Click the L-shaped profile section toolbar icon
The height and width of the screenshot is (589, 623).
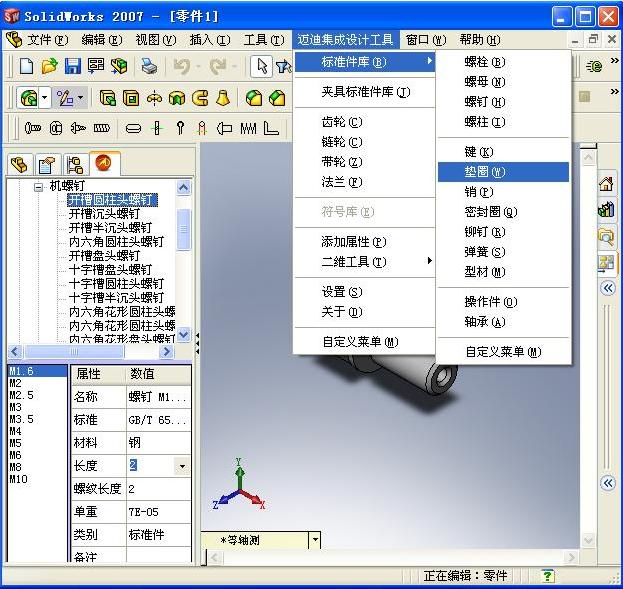271,128
